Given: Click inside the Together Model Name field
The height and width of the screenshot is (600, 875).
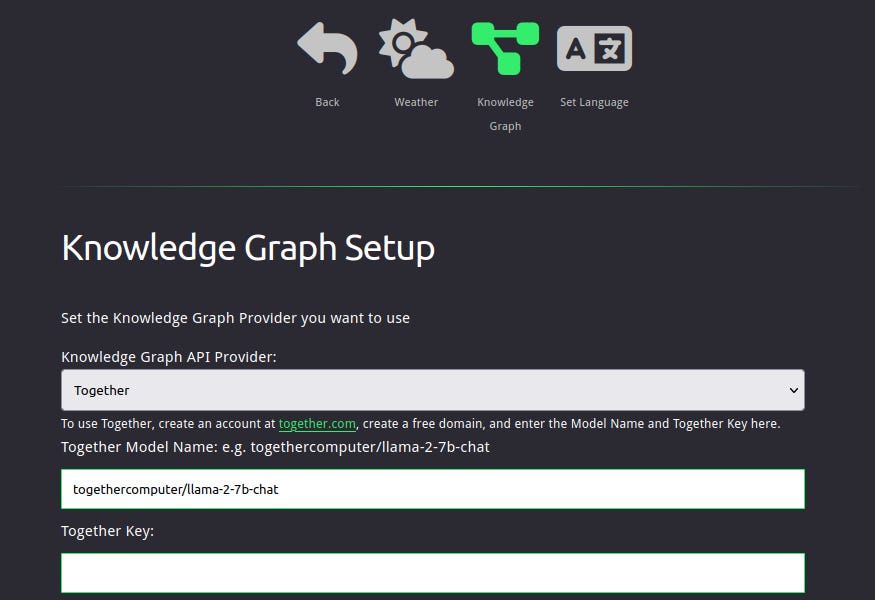Looking at the screenshot, I should pos(432,489).
